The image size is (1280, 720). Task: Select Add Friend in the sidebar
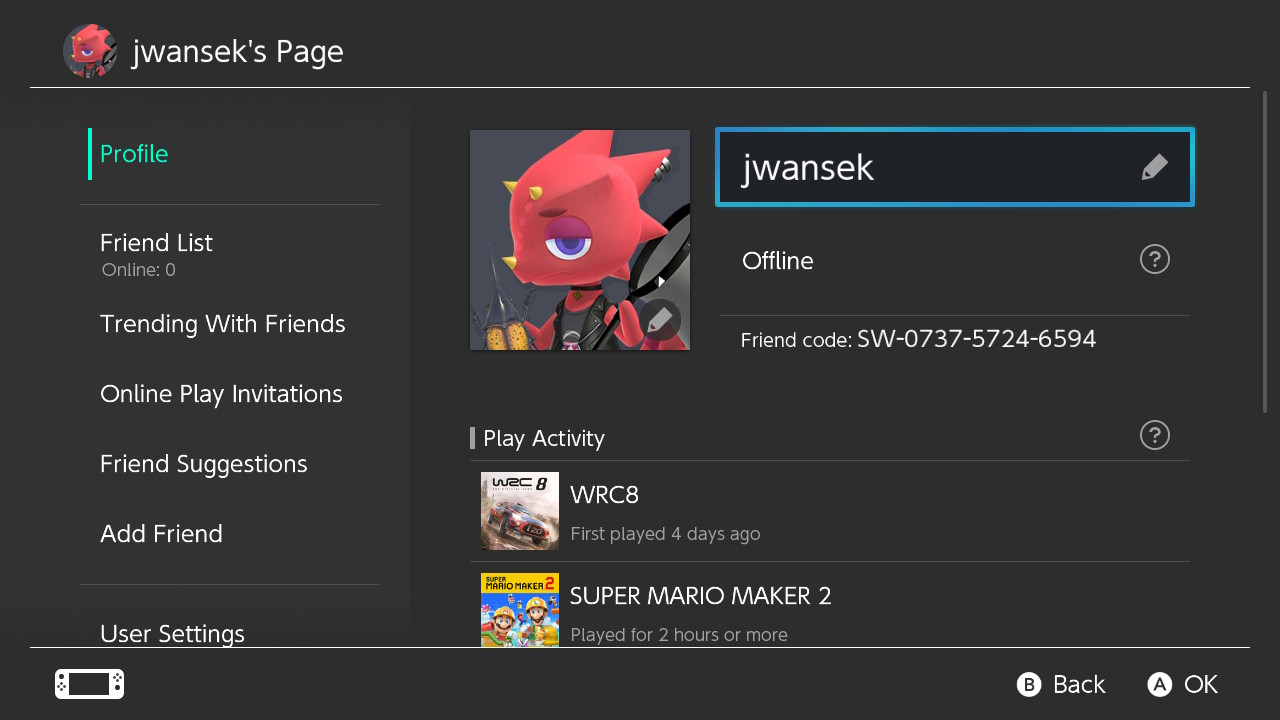(x=161, y=534)
